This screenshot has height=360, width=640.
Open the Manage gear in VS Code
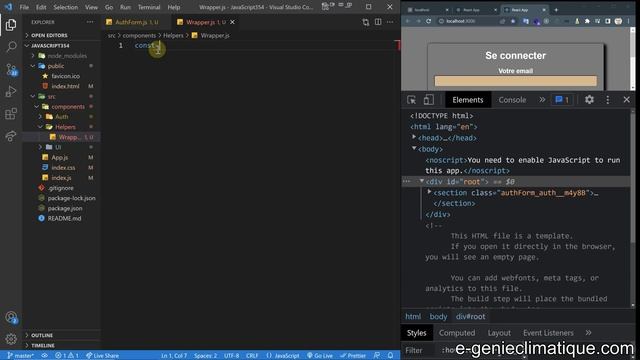[11, 338]
